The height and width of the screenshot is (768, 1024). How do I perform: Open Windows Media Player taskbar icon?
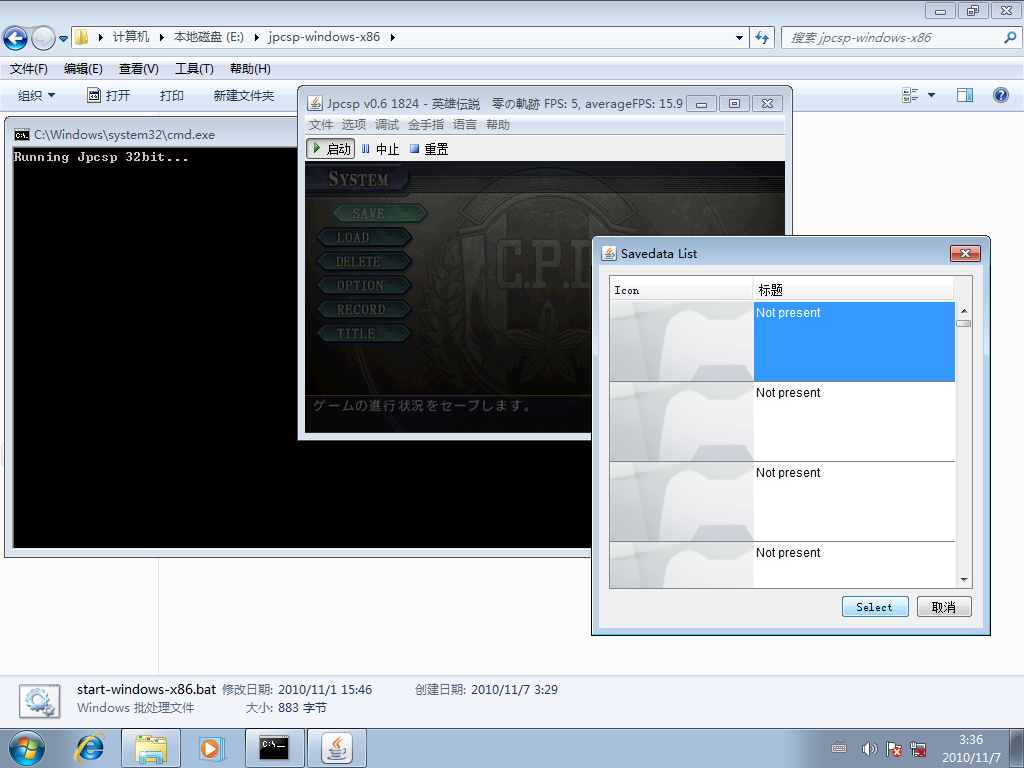212,748
